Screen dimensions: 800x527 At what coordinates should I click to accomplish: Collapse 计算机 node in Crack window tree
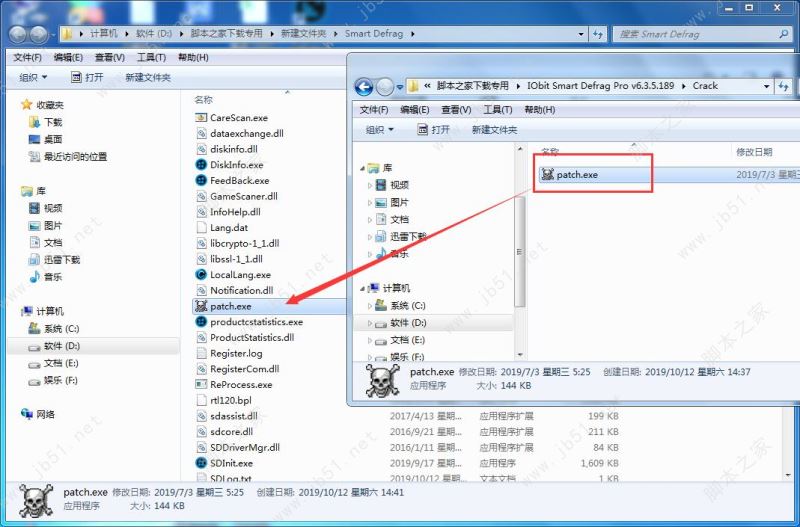[362, 288]
